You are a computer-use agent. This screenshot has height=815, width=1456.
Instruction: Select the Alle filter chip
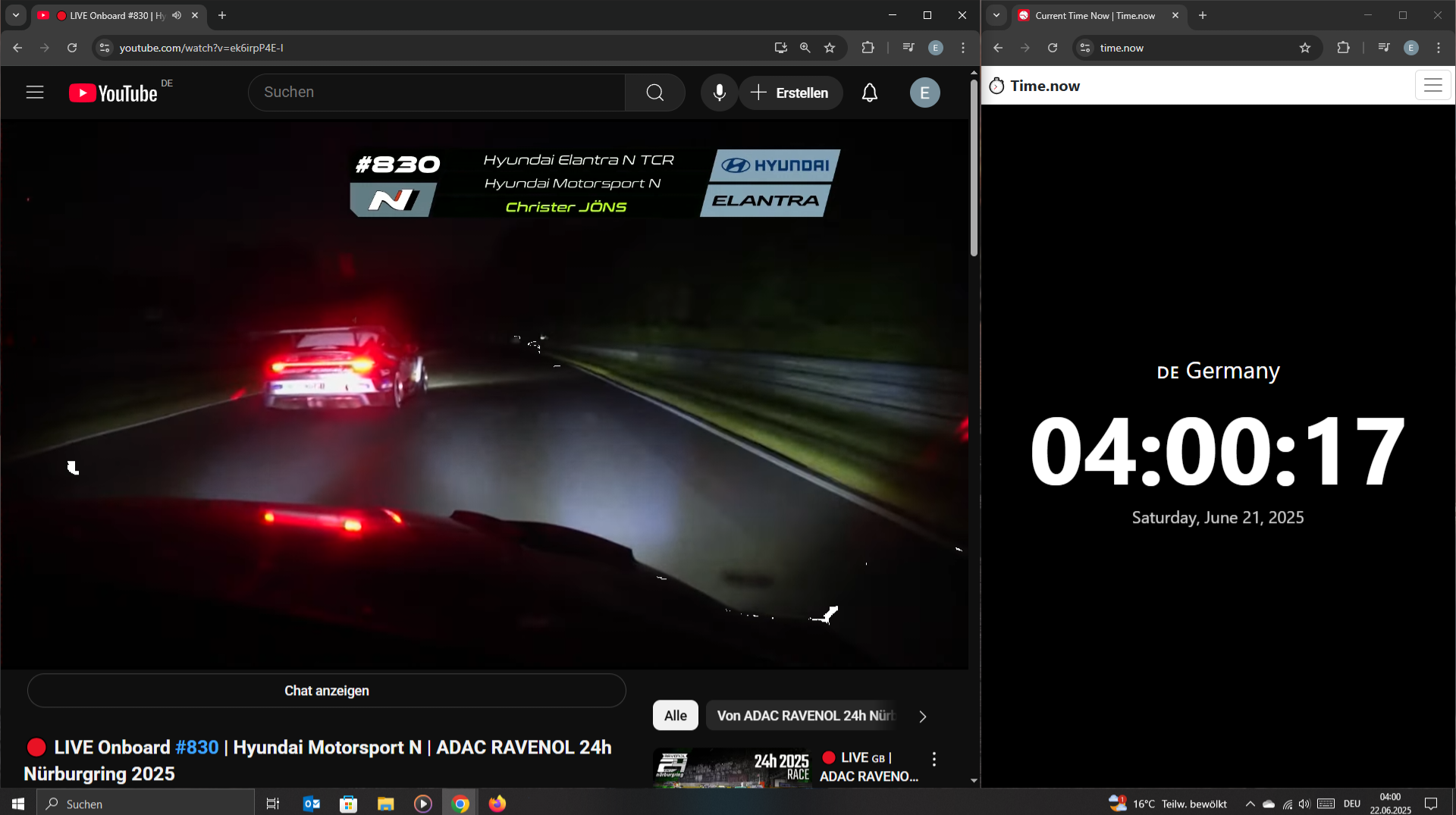(675, 716)
